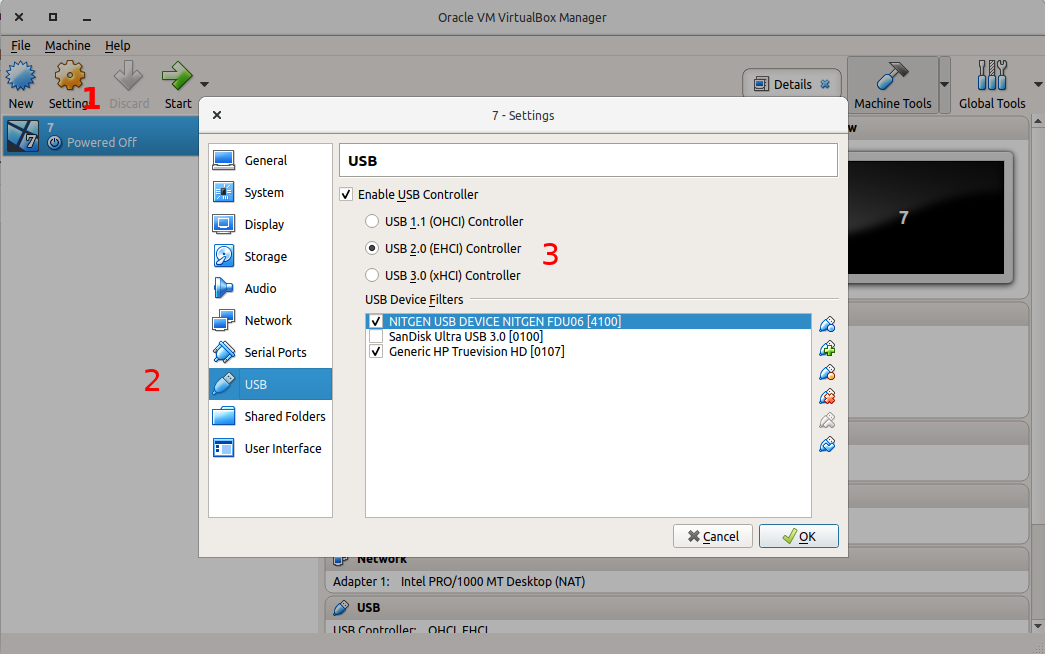The image size is (1045, 654).
Task: Close the 7 - Settings dialog with the x
Action: [x=217, y=115]
